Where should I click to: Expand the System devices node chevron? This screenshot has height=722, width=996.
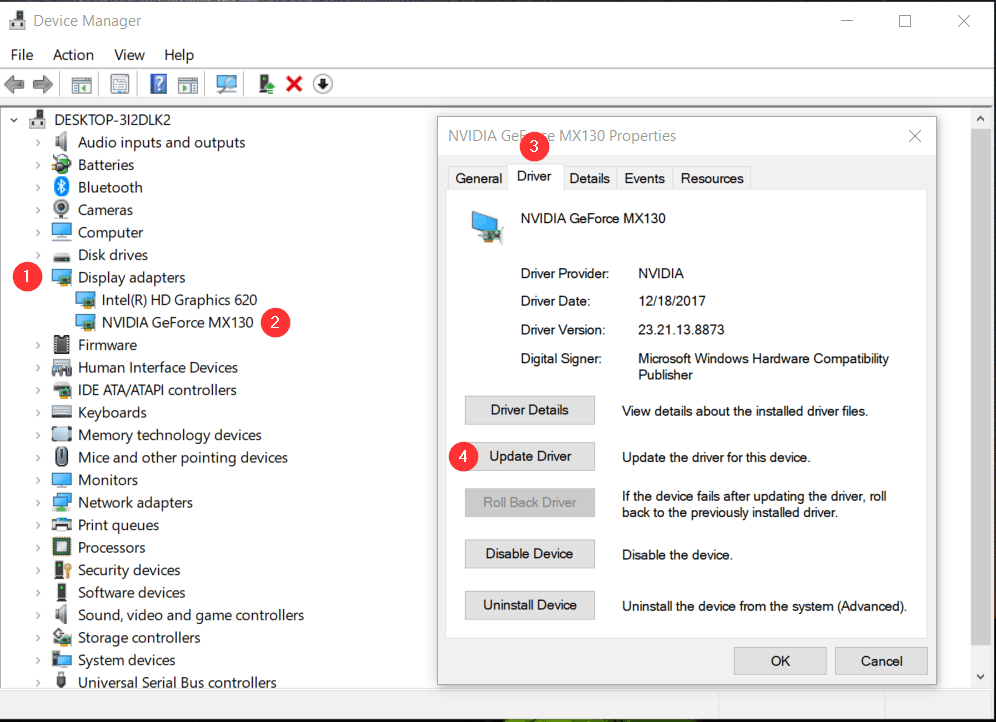click(38, 660)
